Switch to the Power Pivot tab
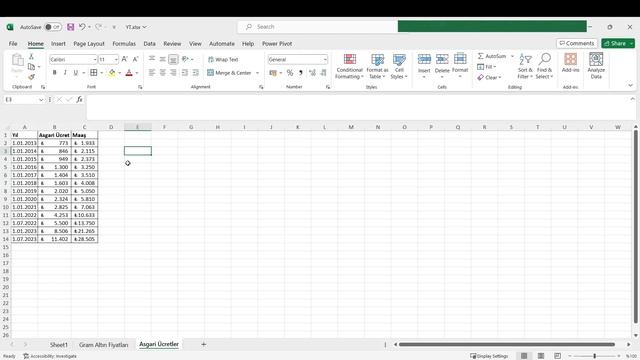The width and height of the screenshot is (640, 360). pos(277,44)
